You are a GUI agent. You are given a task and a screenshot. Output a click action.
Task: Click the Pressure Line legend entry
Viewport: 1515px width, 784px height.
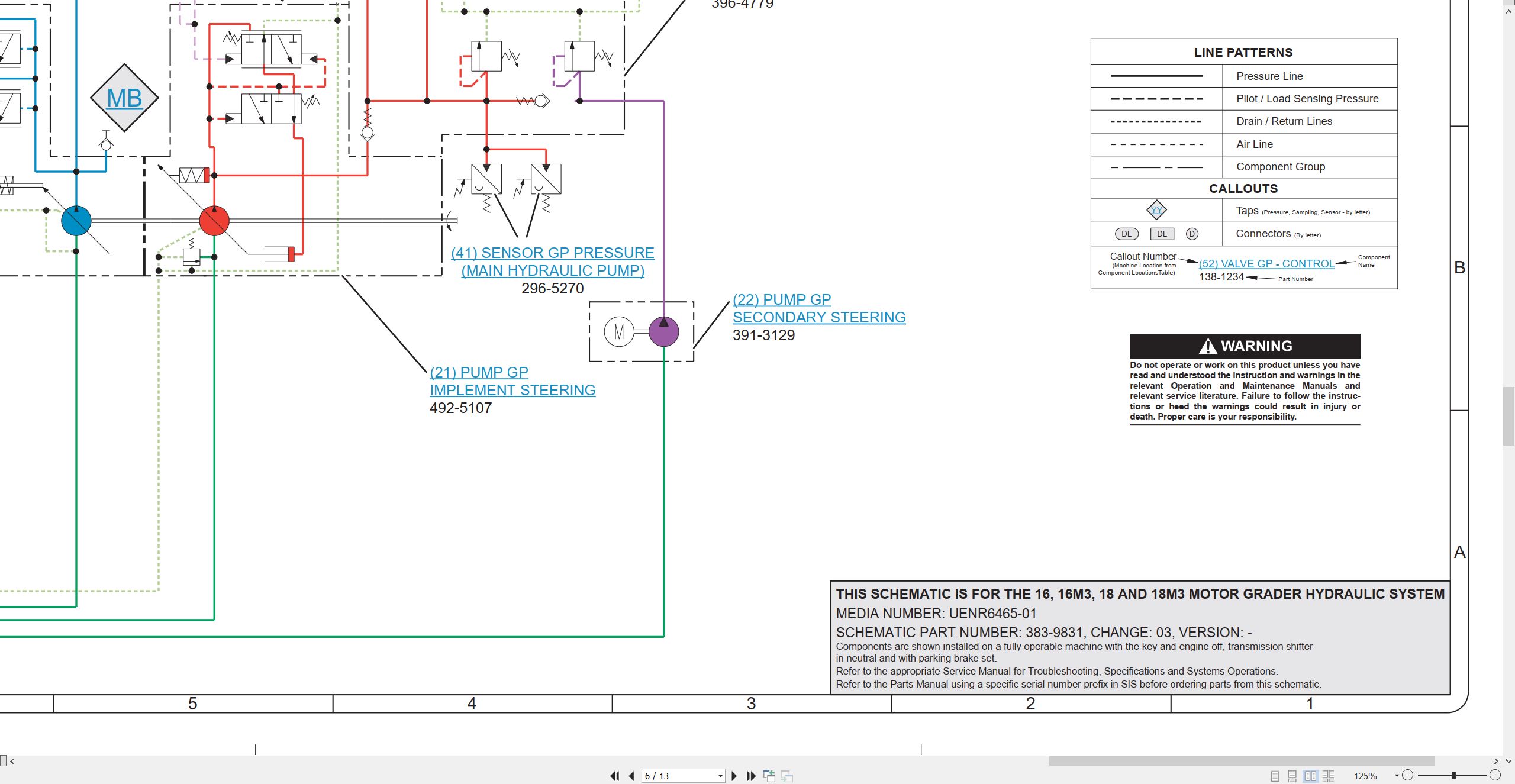click(1269, 76)
